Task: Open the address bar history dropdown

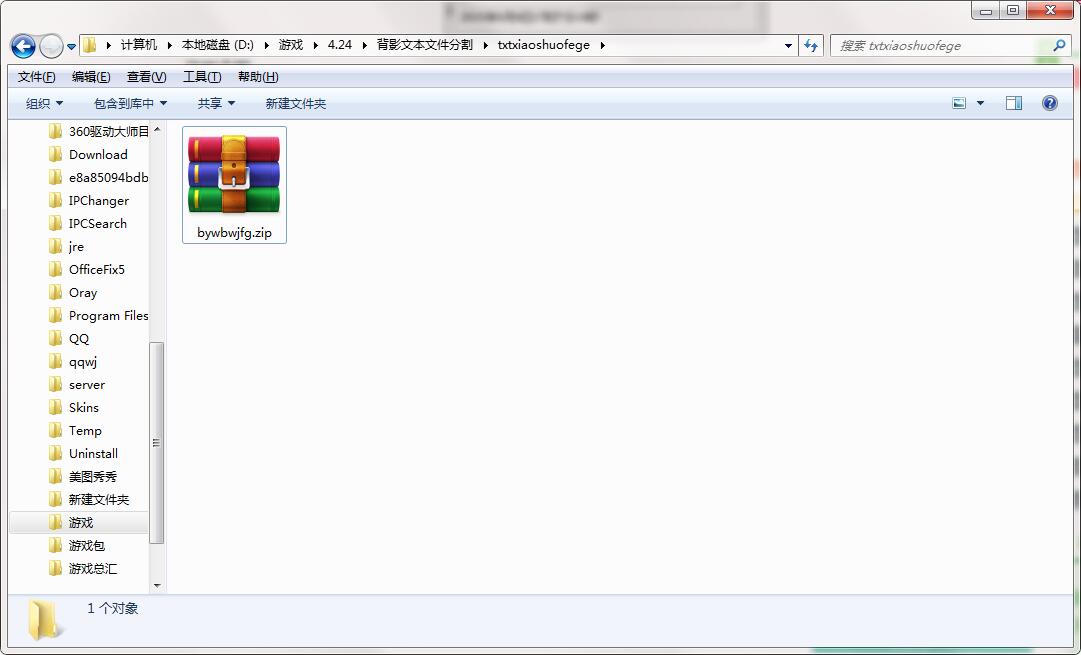Action: [788, 46]
